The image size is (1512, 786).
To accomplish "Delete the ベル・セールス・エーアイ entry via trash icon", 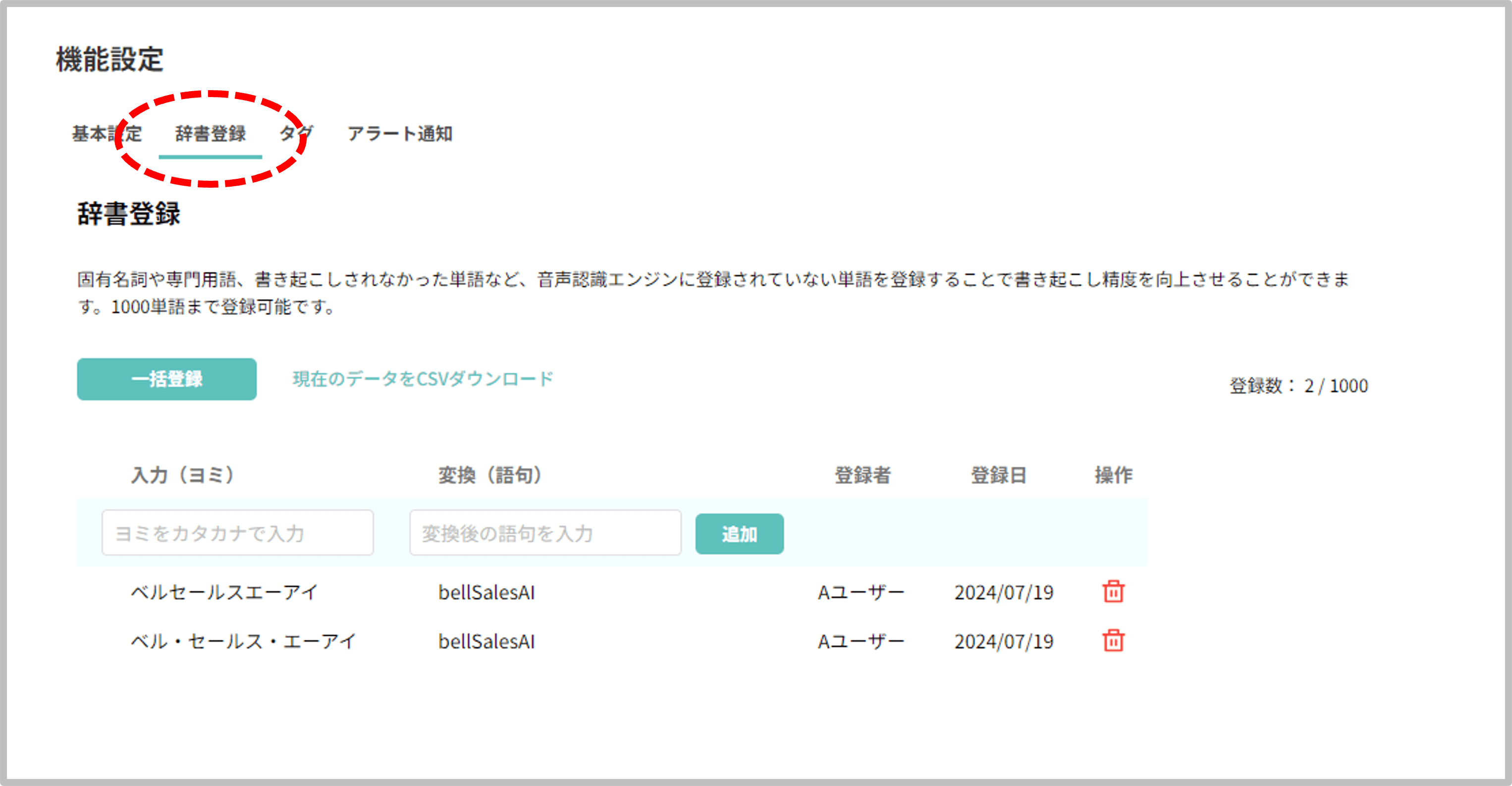I will (x=1113, y=640).
